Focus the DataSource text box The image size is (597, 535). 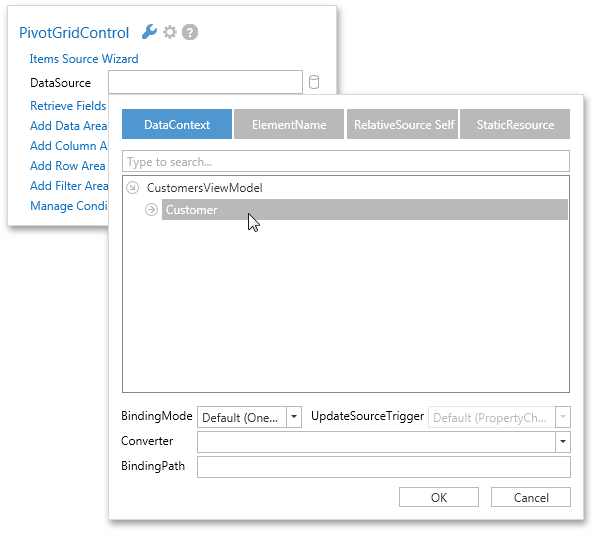click(x=205, y=82)
